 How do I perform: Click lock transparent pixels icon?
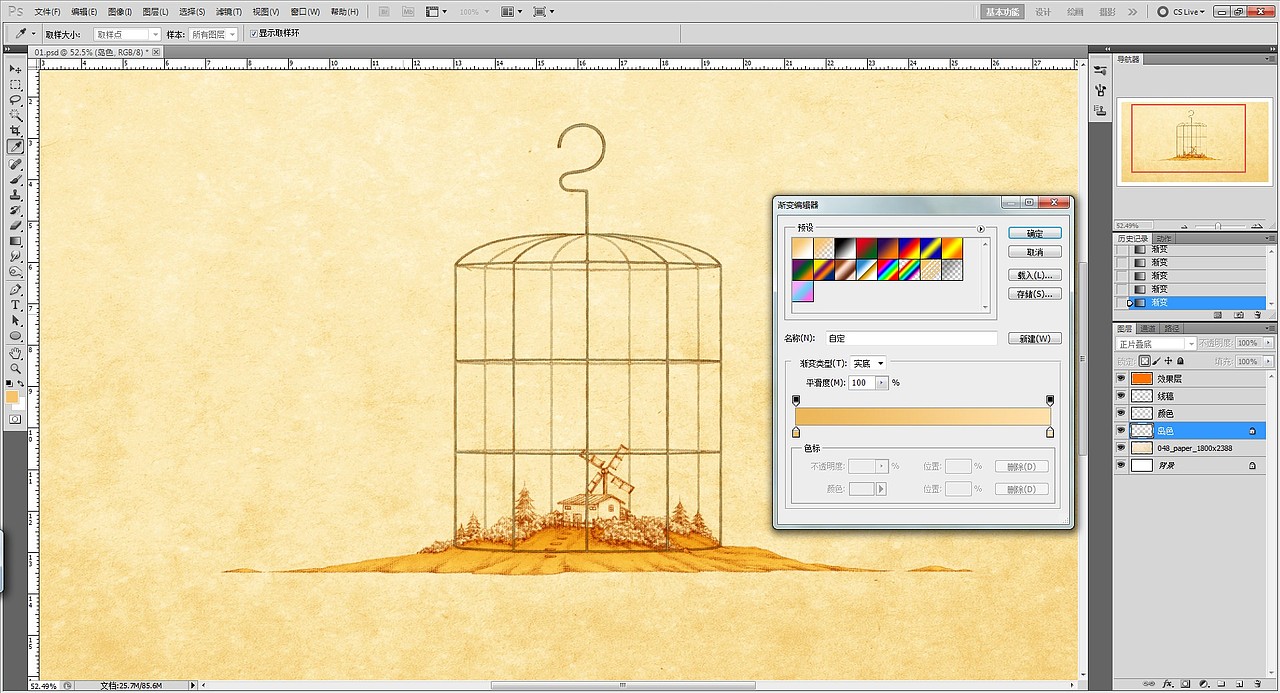coord(1145,361)
